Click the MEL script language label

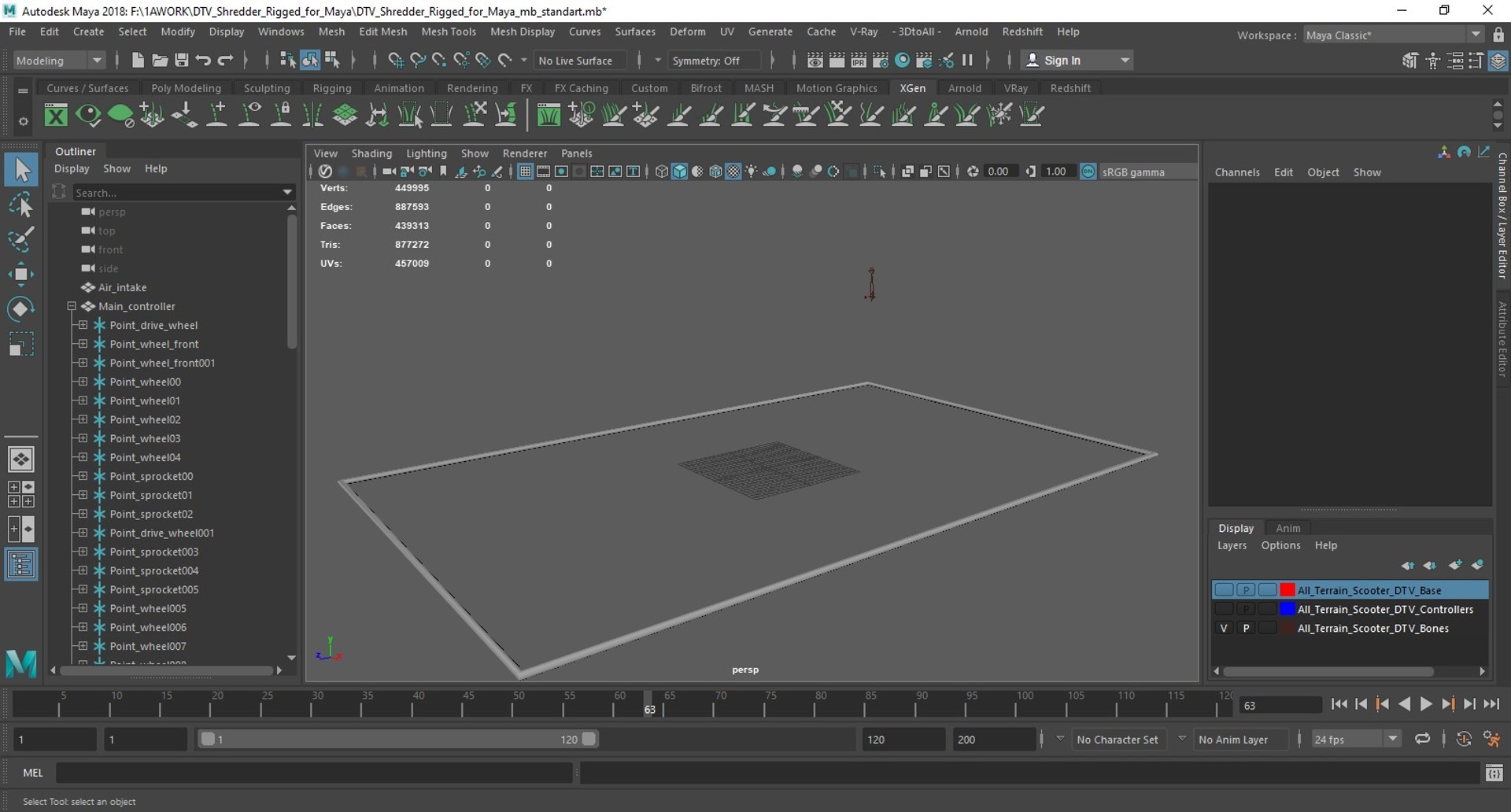coord(33,773)
